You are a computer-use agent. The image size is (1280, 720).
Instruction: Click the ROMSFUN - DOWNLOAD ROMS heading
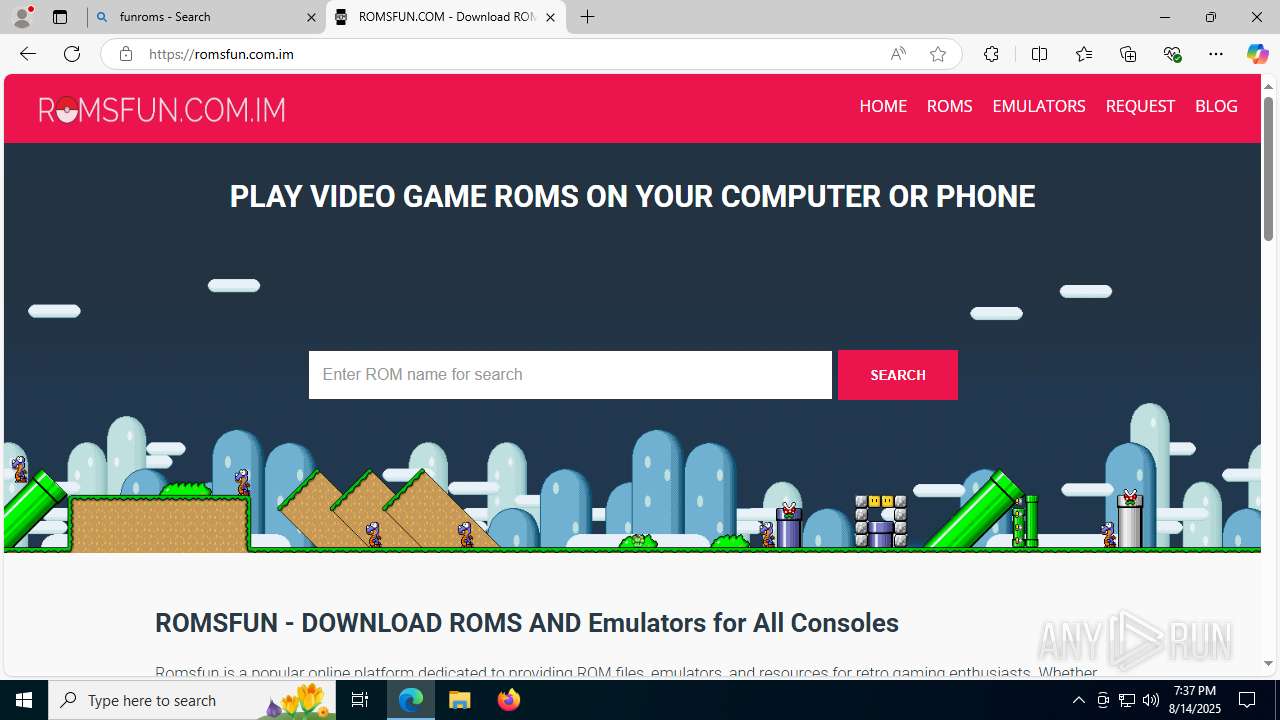[527, 623]
